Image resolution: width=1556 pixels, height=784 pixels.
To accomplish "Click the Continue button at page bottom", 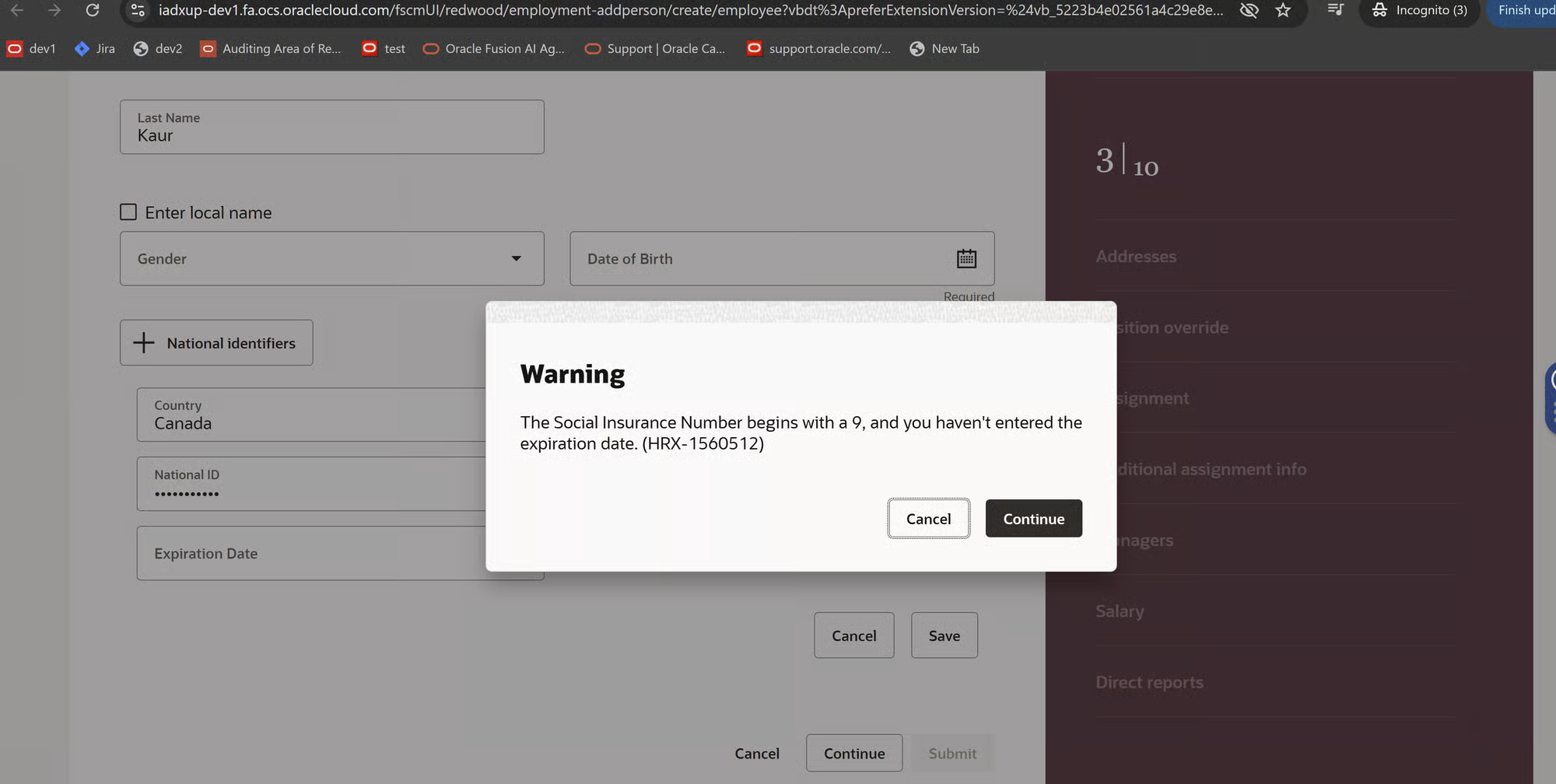I will [854, 753].
